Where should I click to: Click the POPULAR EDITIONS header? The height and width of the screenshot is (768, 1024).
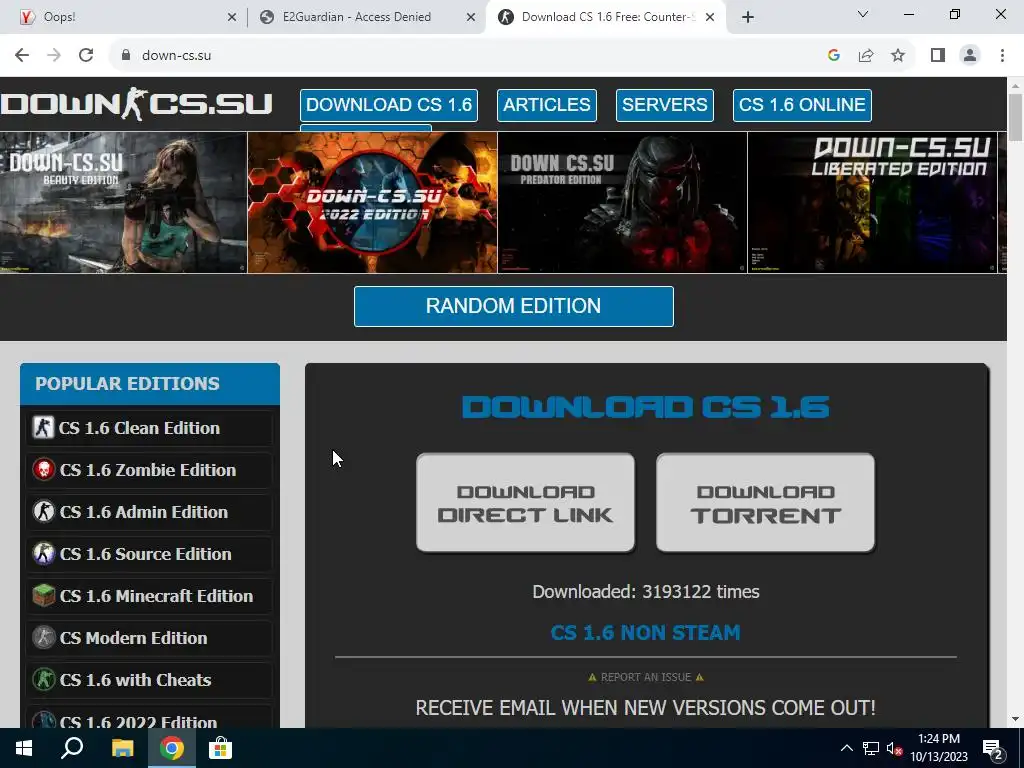click(x=150, y=384)
